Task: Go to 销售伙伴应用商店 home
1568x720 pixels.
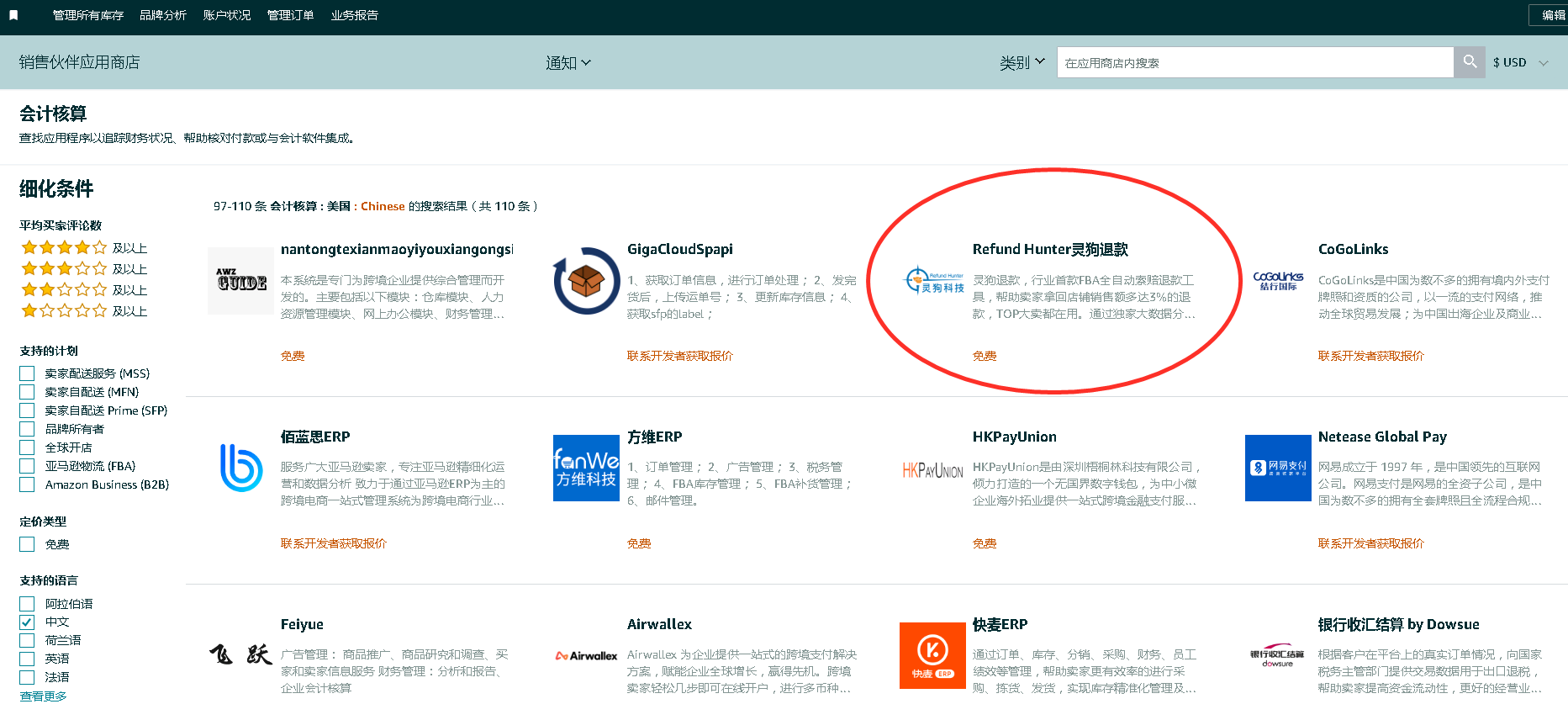Action: tap(80, 62)
